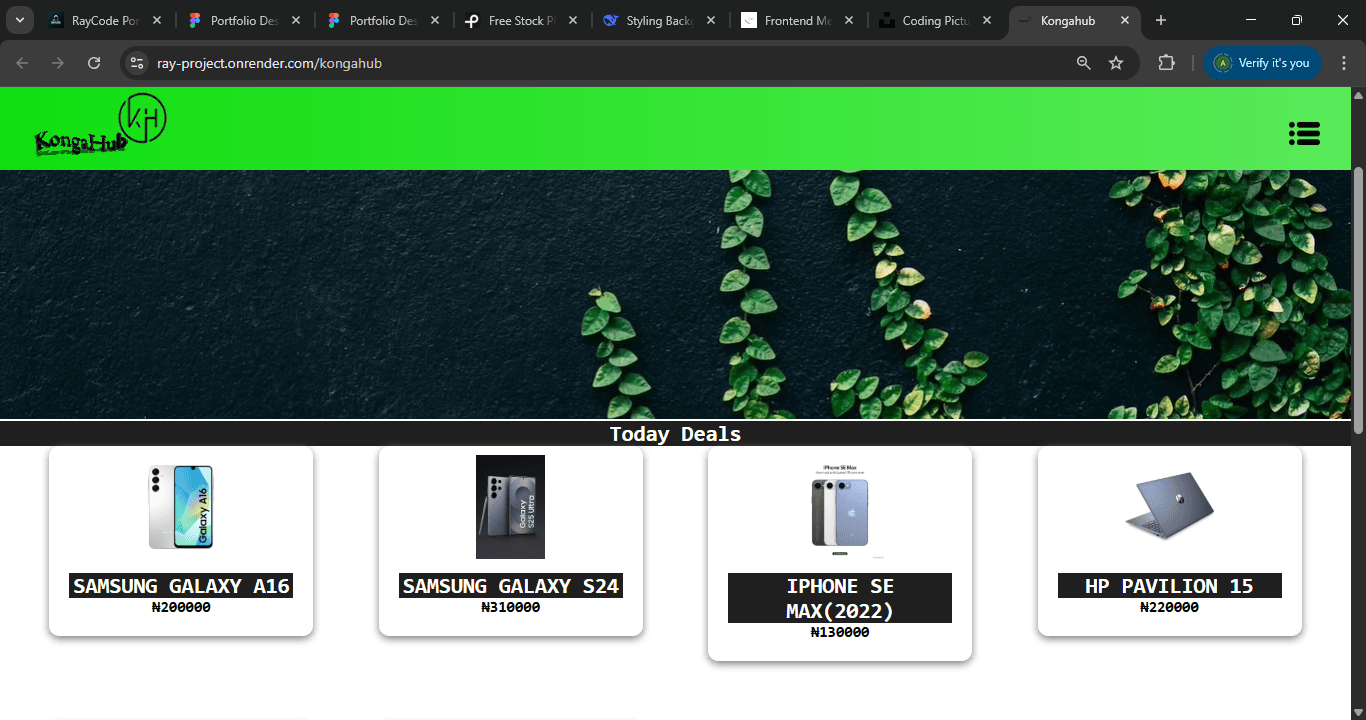The width and height of the screenshot is (1366, 720).
Task: Expand the tab search dropdown arrow
Action: click(19, 20)
